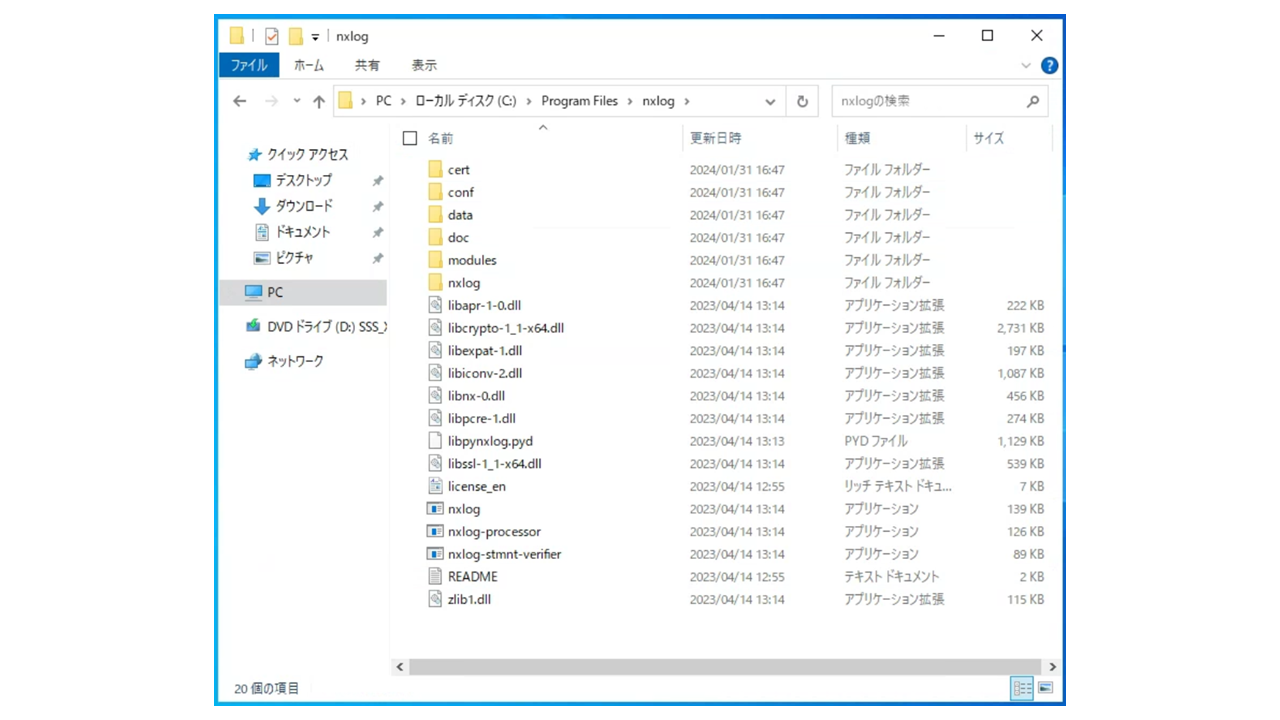Select クイック アクセス in navigation pane

pos(308,155)
